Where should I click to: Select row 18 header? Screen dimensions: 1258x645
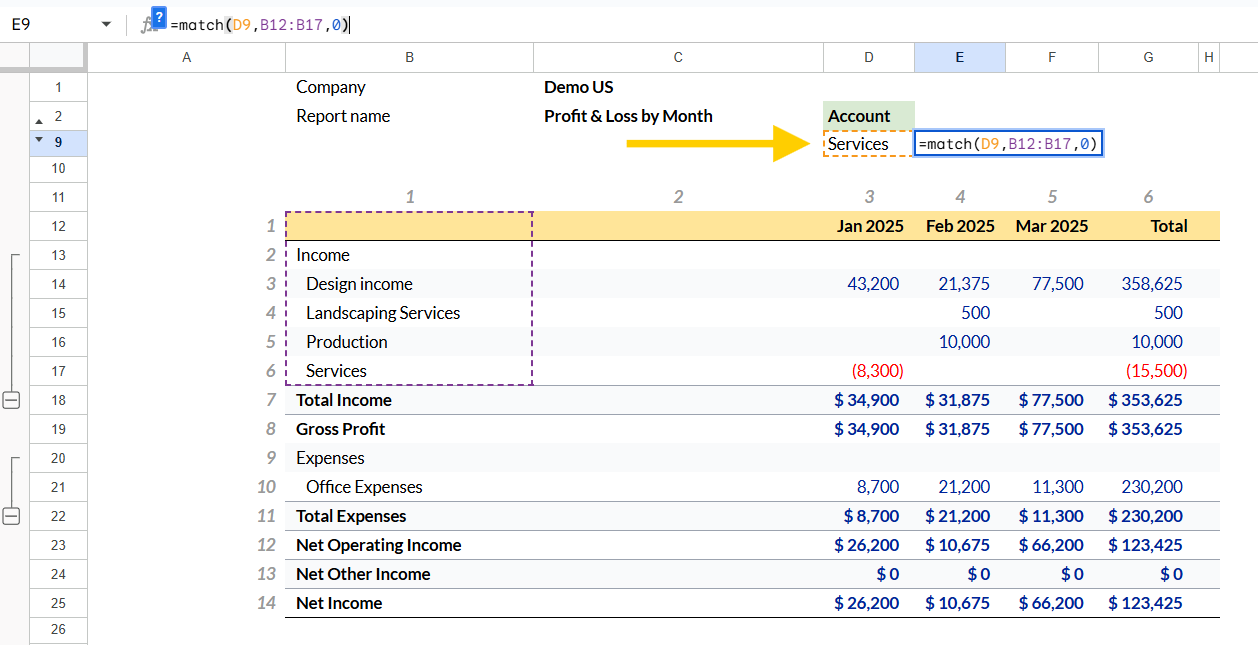pyautogui.click(x=58, y=400)
